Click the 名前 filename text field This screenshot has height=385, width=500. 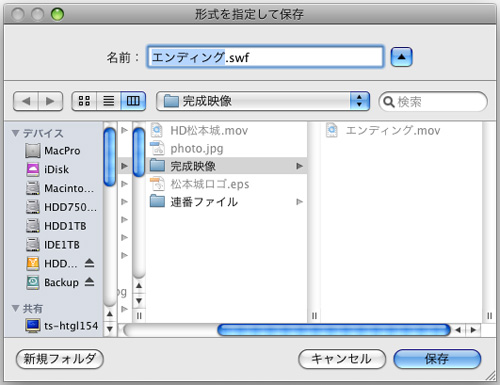[265, 57]
